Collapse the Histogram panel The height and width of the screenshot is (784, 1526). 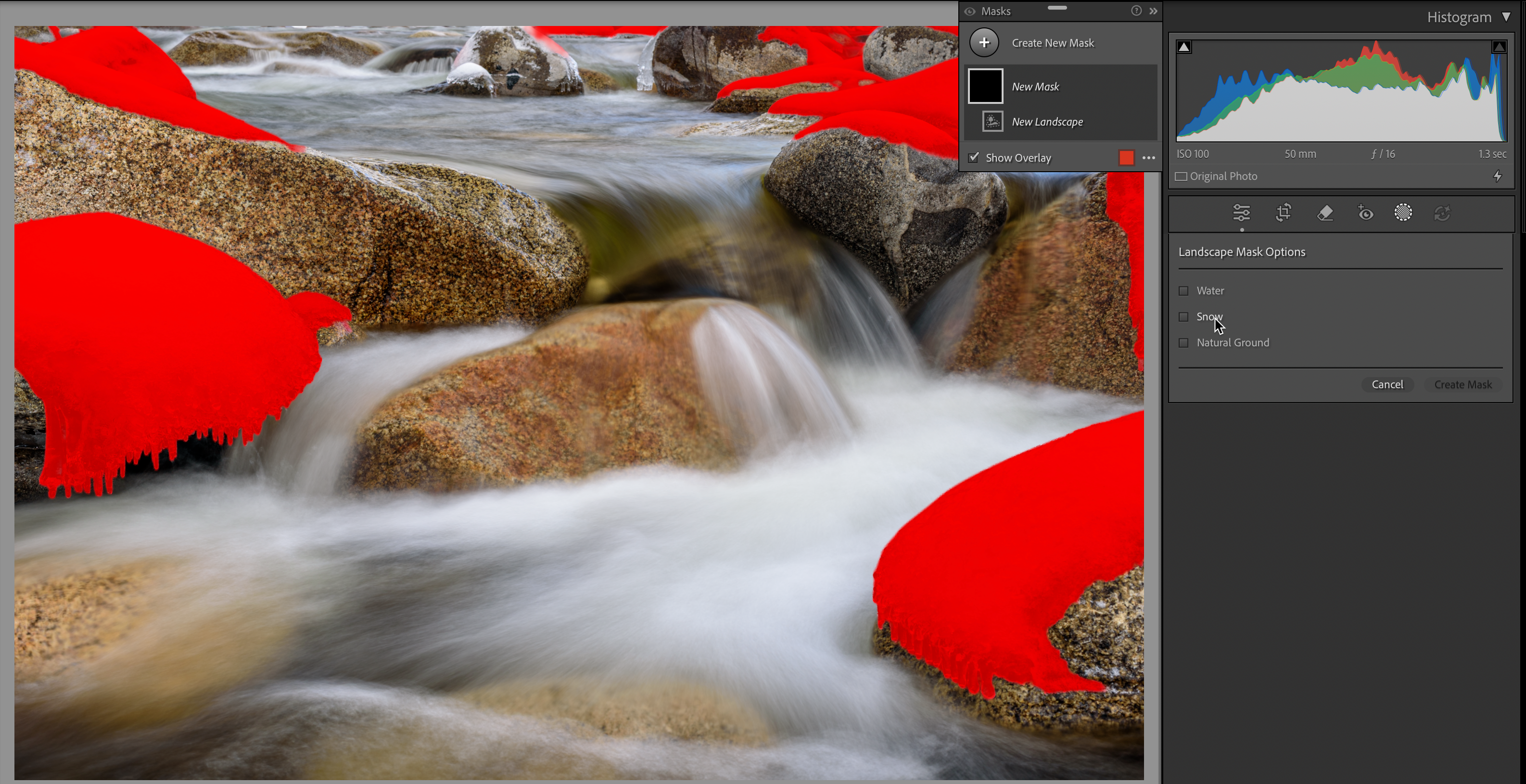coord(1506,16)
